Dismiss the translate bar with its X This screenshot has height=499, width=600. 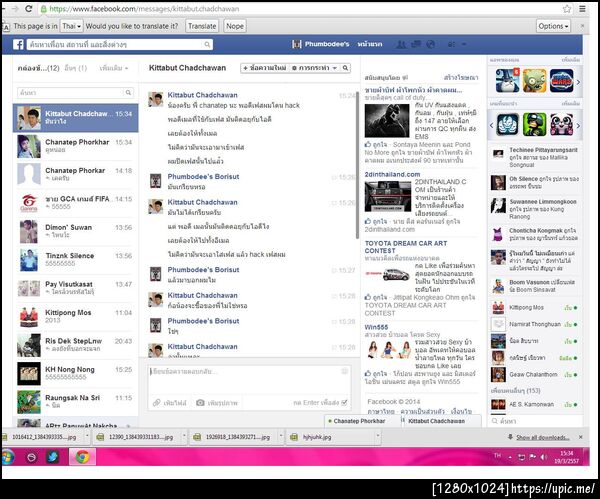point(582,26)
